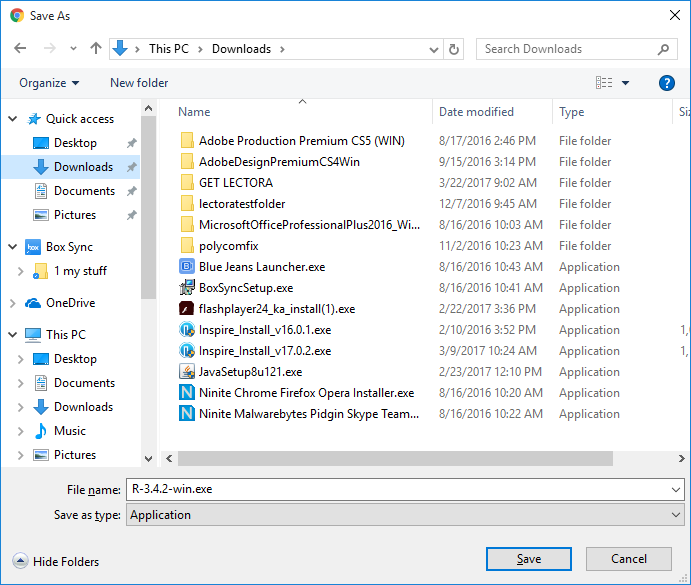Open the change view dropdown arrow
Image resolution: width=691 pixels, height=585 pixels.
626,83
